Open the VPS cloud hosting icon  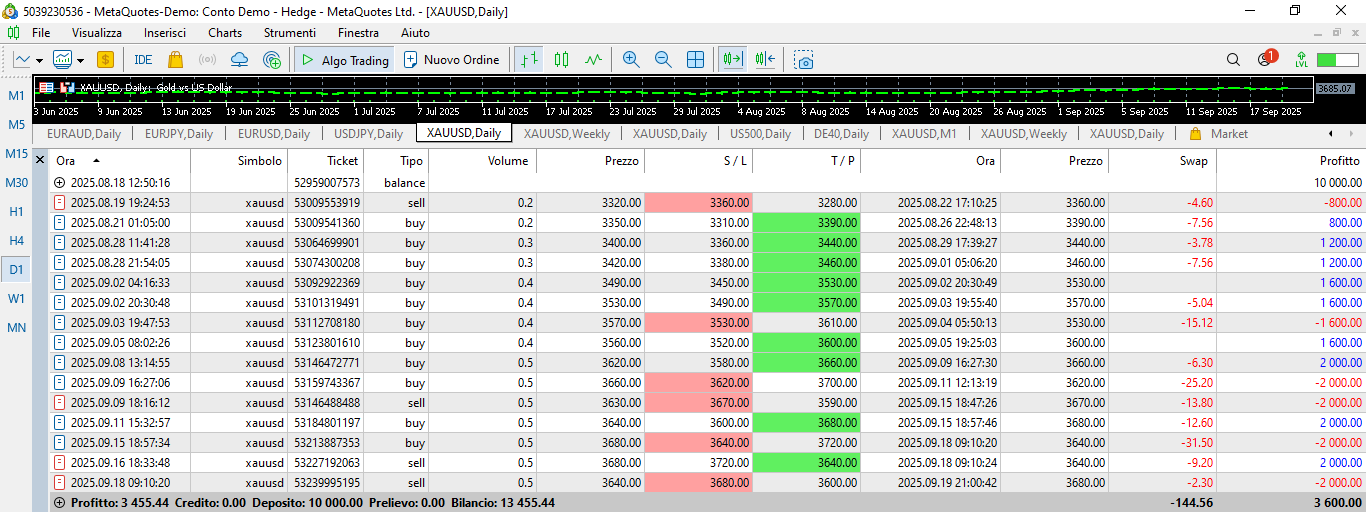(239, 60)
